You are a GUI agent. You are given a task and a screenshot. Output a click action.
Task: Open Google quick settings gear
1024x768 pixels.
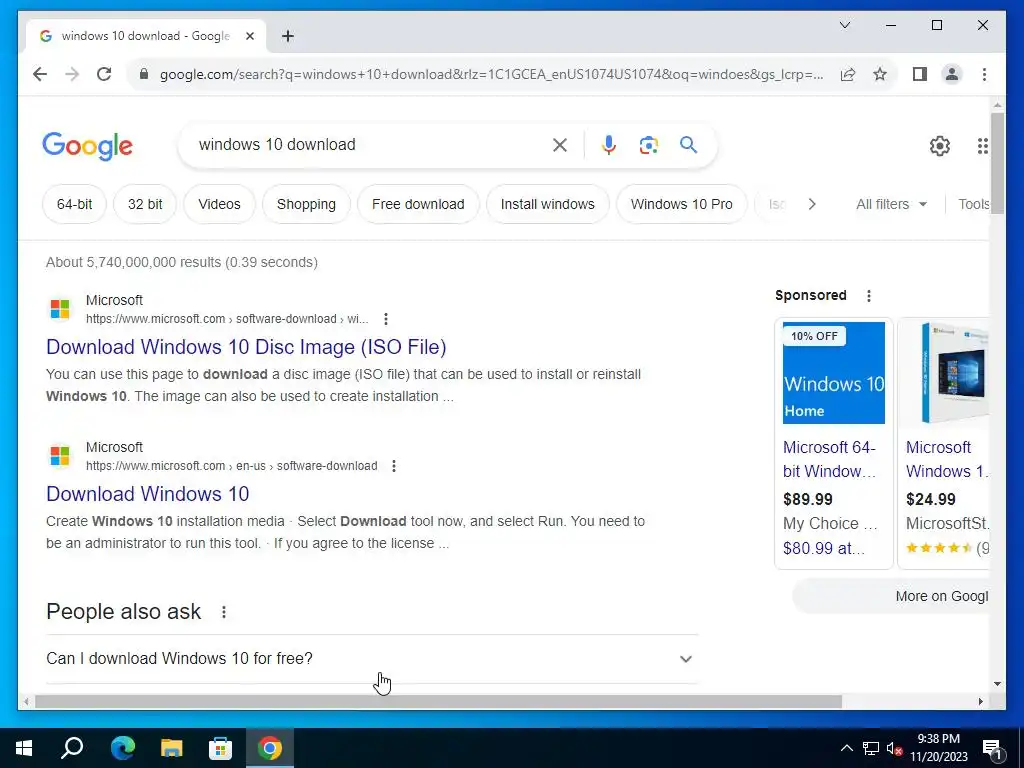pos(940,146)
